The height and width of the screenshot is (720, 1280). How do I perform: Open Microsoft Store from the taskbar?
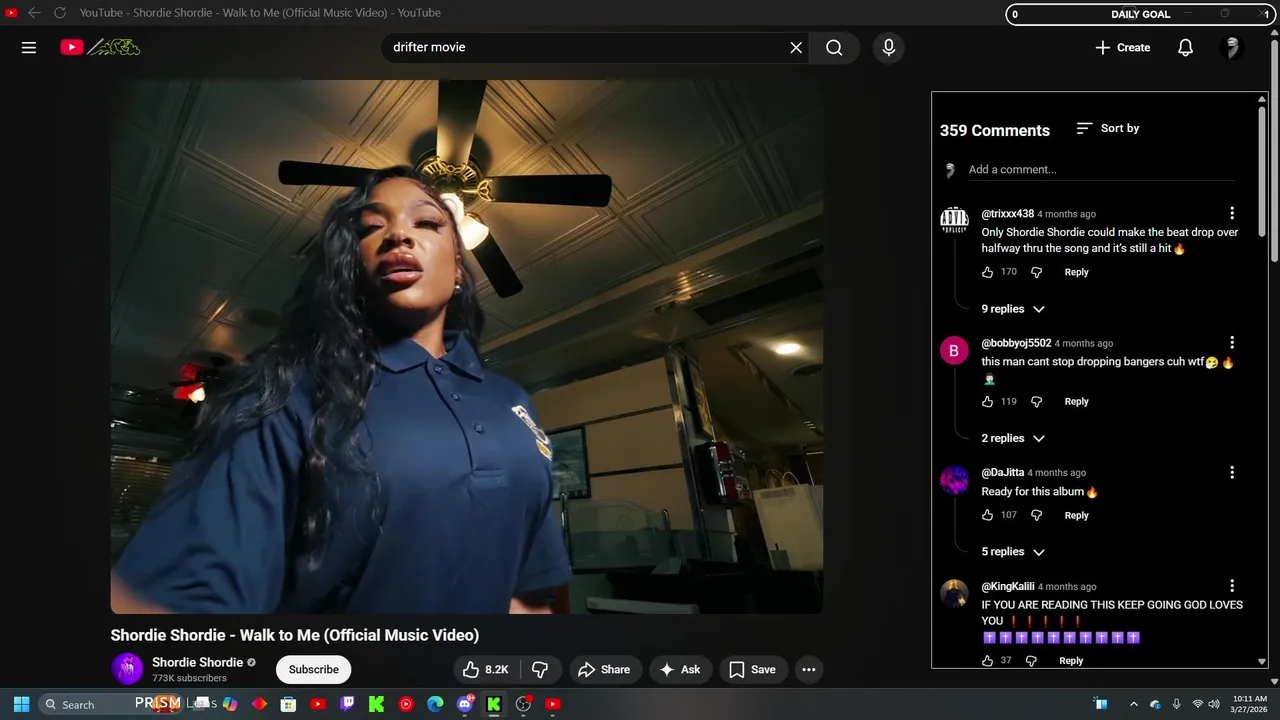[288, 704]
